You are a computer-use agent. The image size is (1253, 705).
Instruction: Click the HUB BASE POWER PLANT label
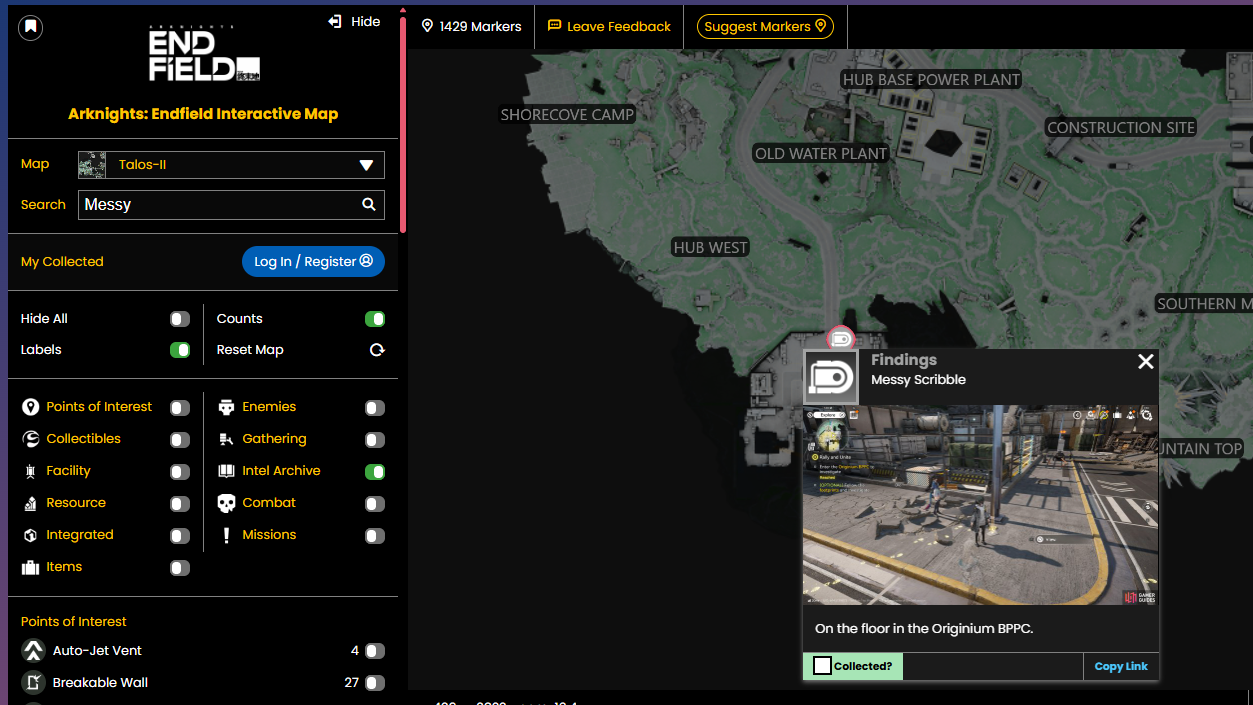click(931, 80)
